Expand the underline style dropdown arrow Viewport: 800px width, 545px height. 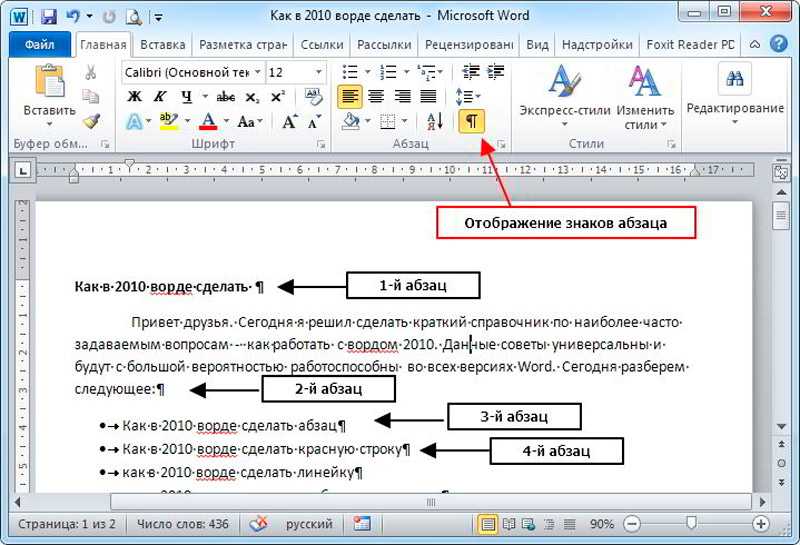205,96
